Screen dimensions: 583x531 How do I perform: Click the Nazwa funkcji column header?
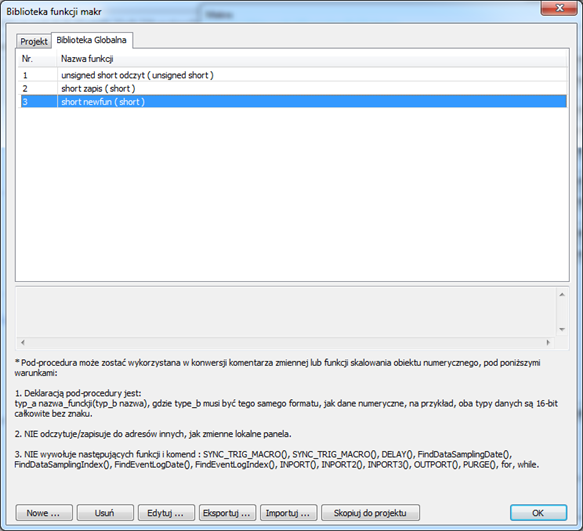[x=312, y=59]
